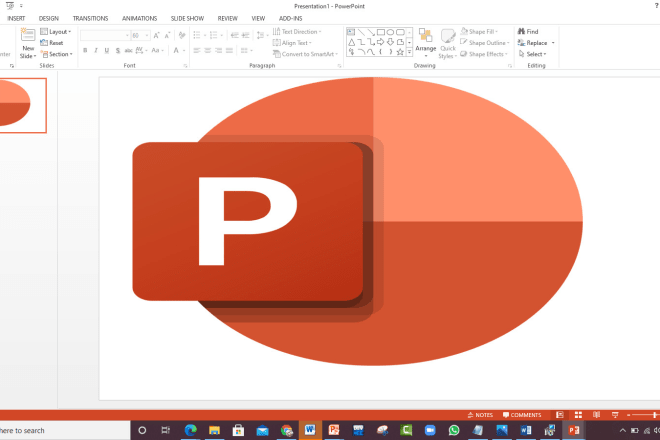The width and height of the screenshot is (660, 440).
Task: Switch to Reading View
Action: [x=596, y=415]
